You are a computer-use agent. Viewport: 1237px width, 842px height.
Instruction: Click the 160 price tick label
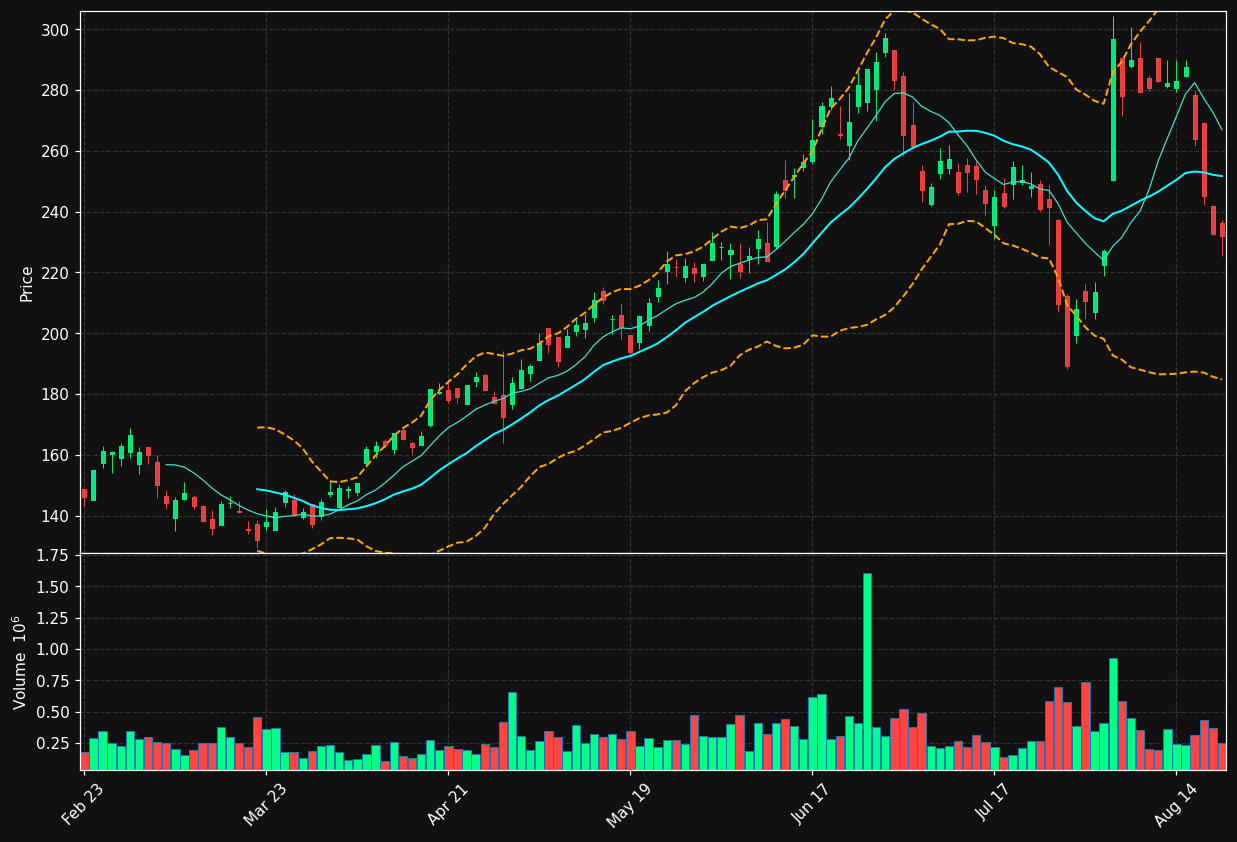pos(56,456)
